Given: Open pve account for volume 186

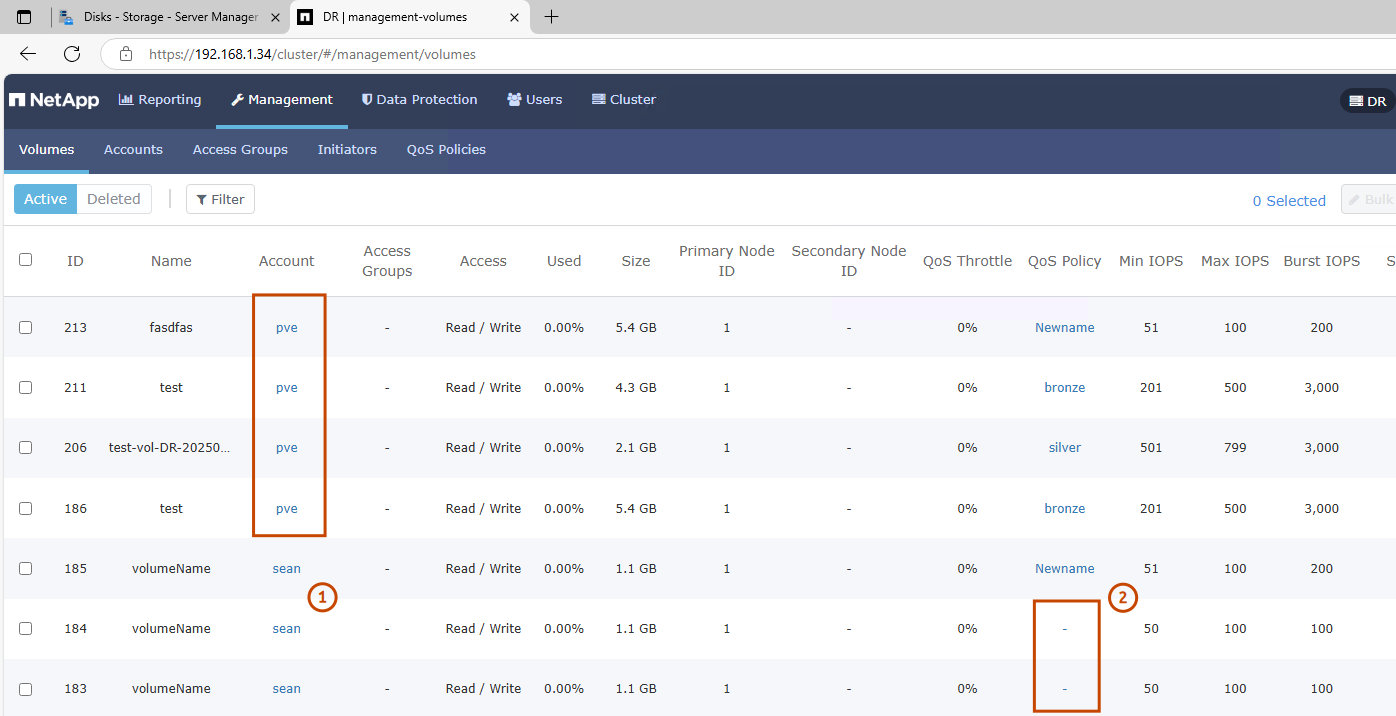Looking at the screenshot, I should 287,508.
